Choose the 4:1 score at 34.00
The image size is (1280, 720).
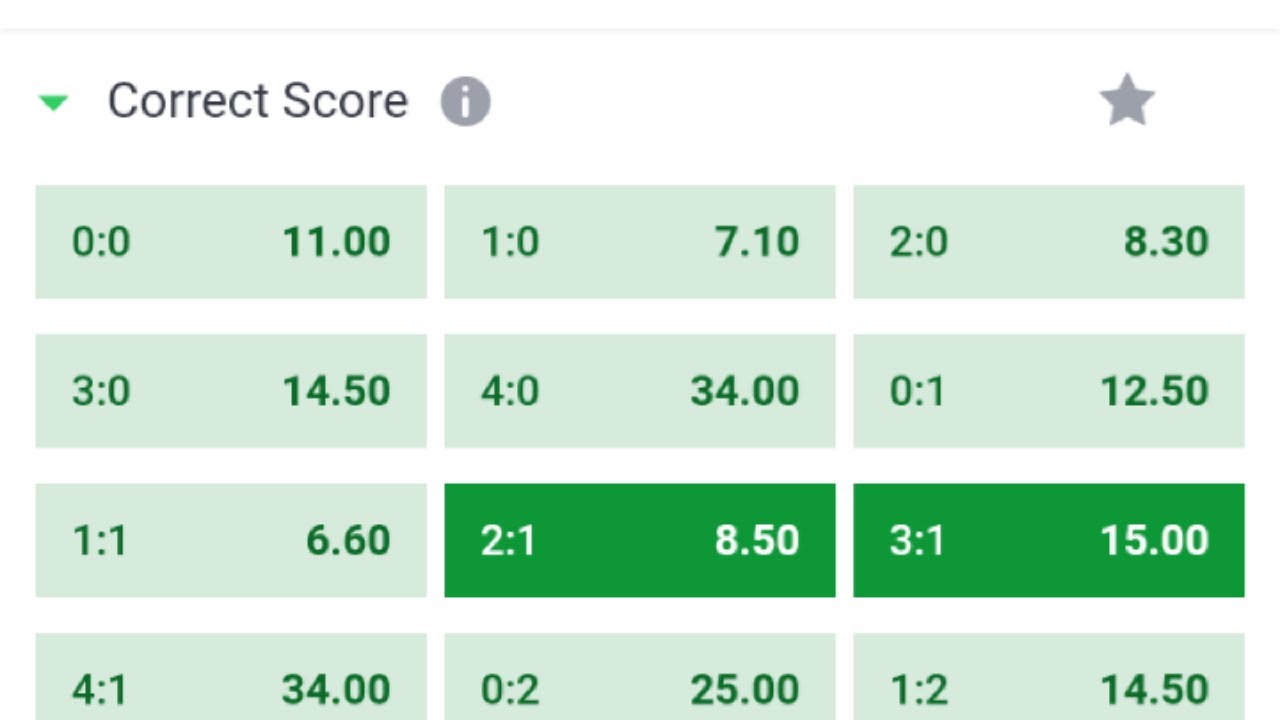click(231, 685)
